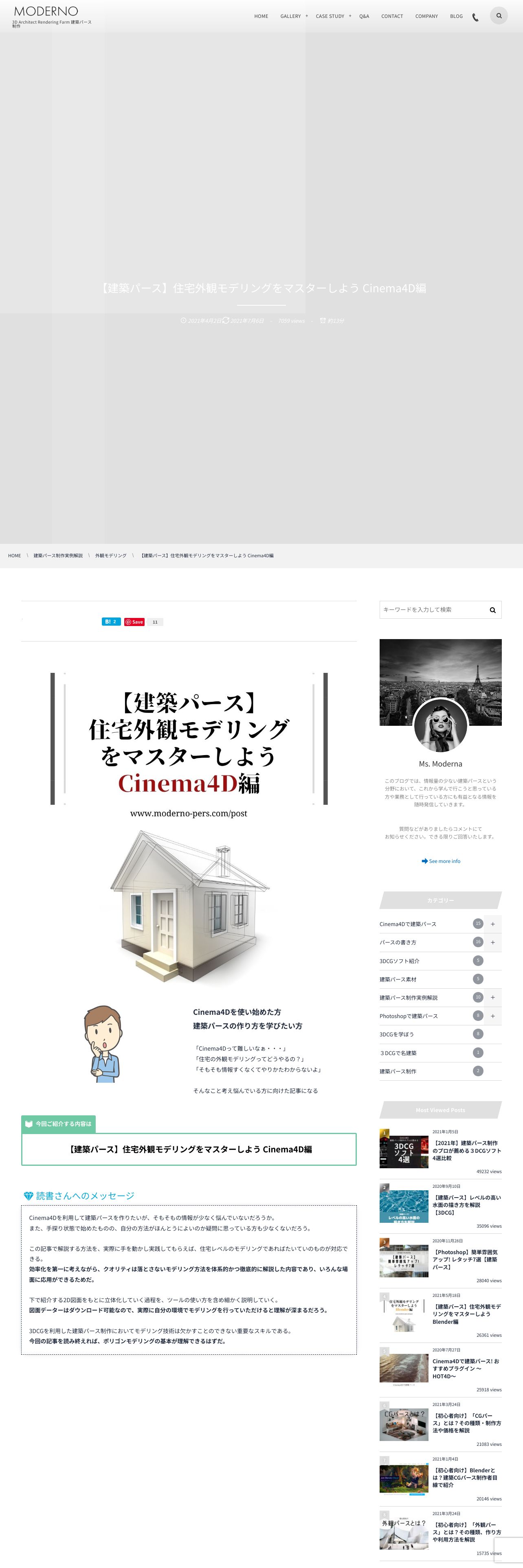Click the count badge 15 beside Cinema4Dで建築パース
Viewport: 523px width, 1568px height.
[x=478, y=924]
